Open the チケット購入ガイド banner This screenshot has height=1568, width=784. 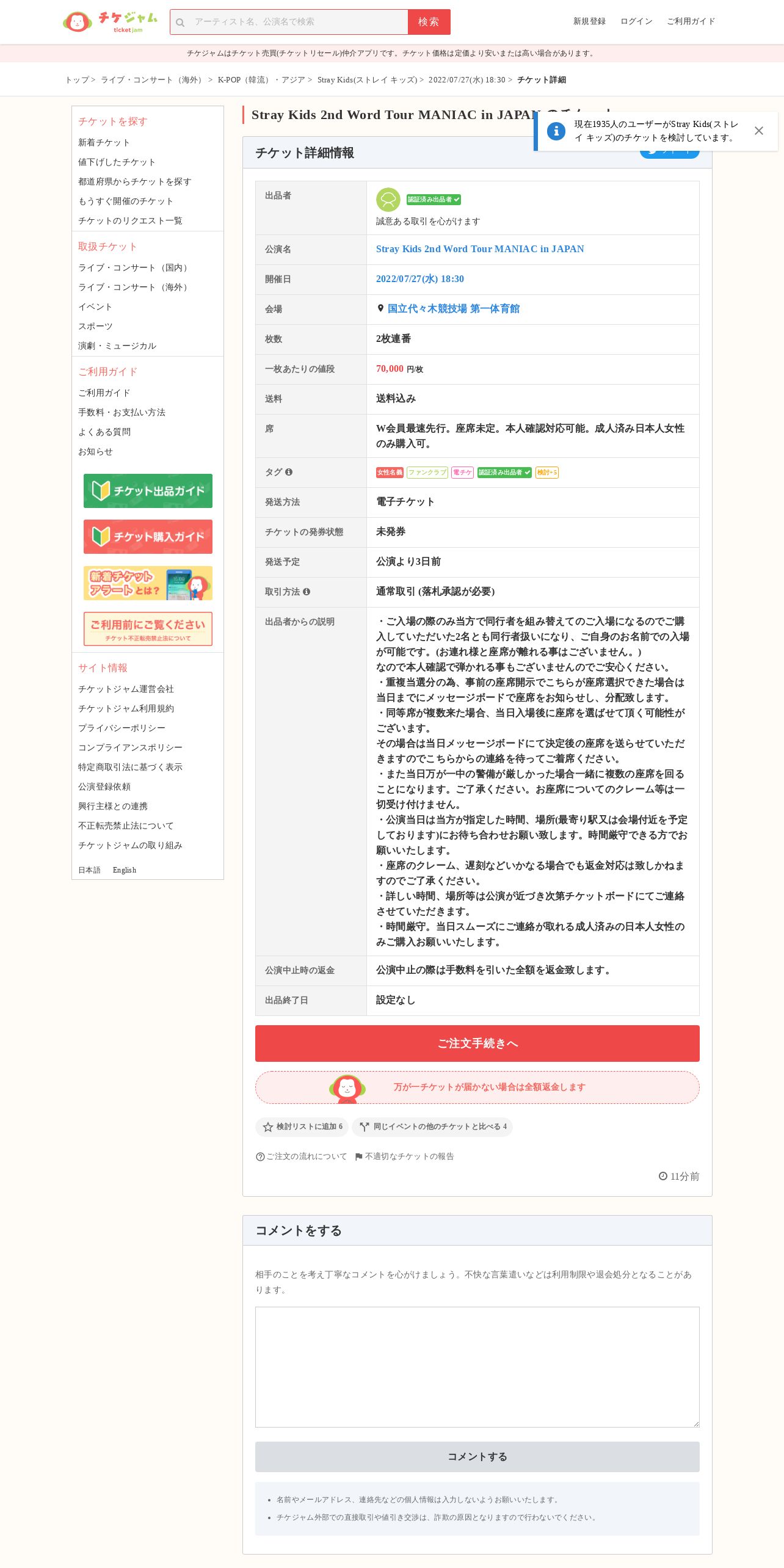click(x=148, y=537)
